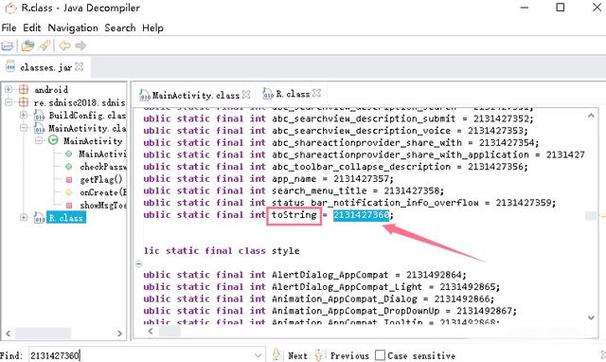
Task: Select the android package tree item
Action: point(51,90)
